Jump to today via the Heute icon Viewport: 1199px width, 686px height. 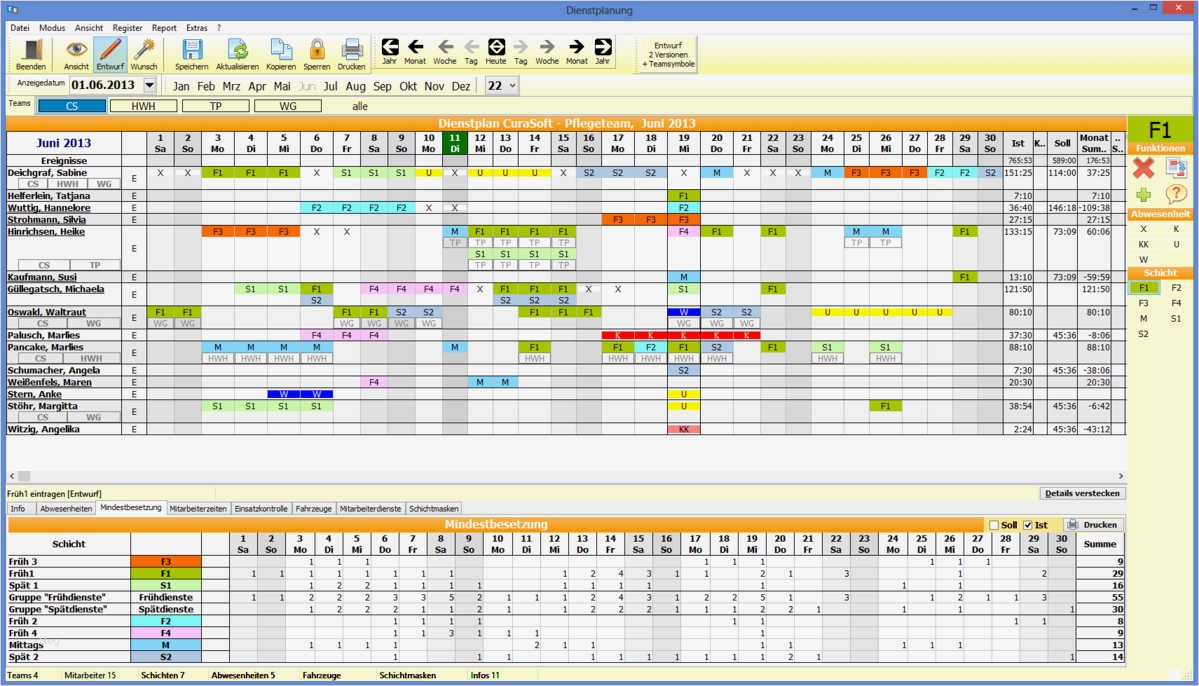point(496,46)
